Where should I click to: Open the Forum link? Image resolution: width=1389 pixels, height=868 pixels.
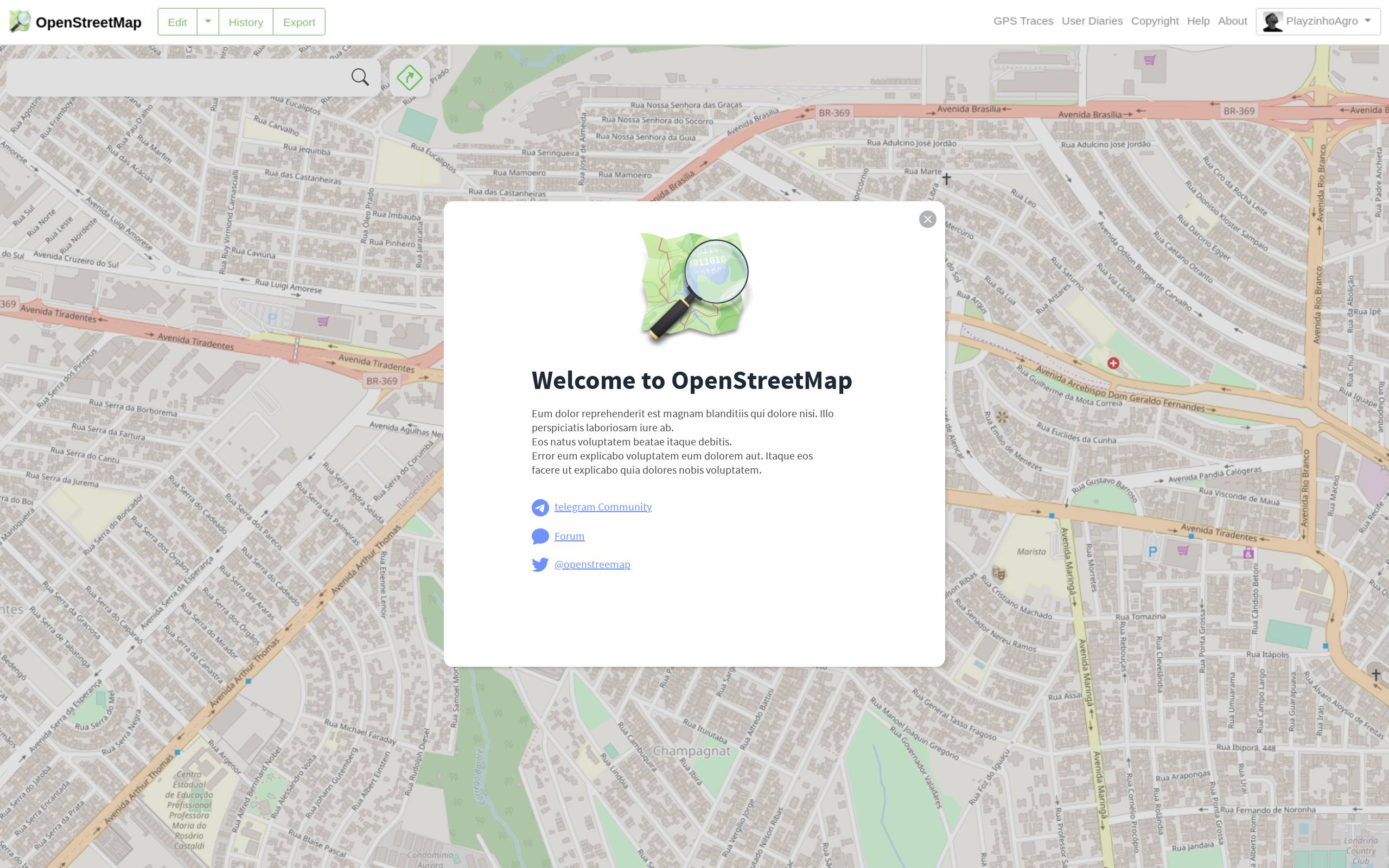pyautogui.click(x=569, y=536)
